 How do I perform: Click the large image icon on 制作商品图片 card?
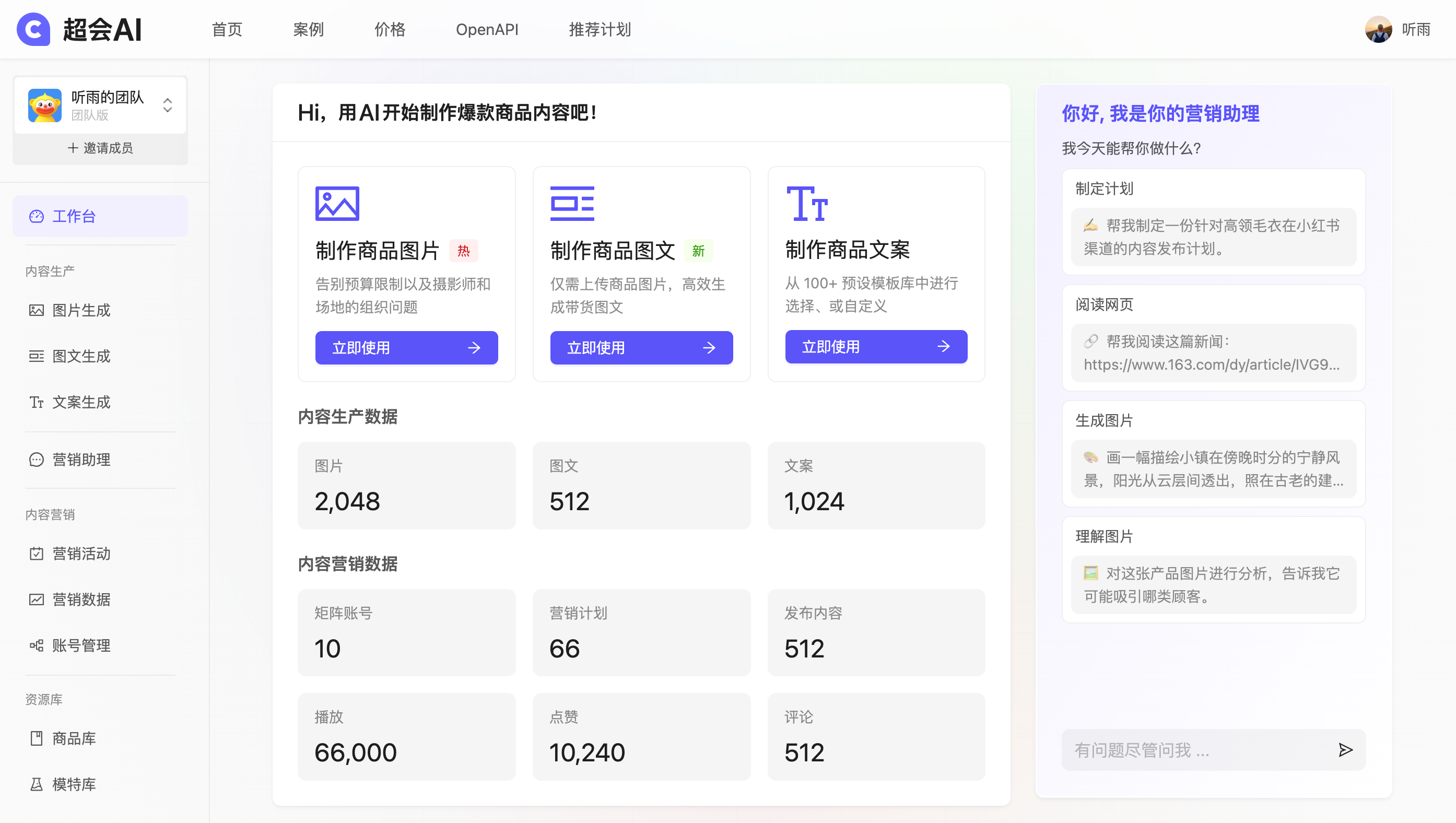click(337, 204)
